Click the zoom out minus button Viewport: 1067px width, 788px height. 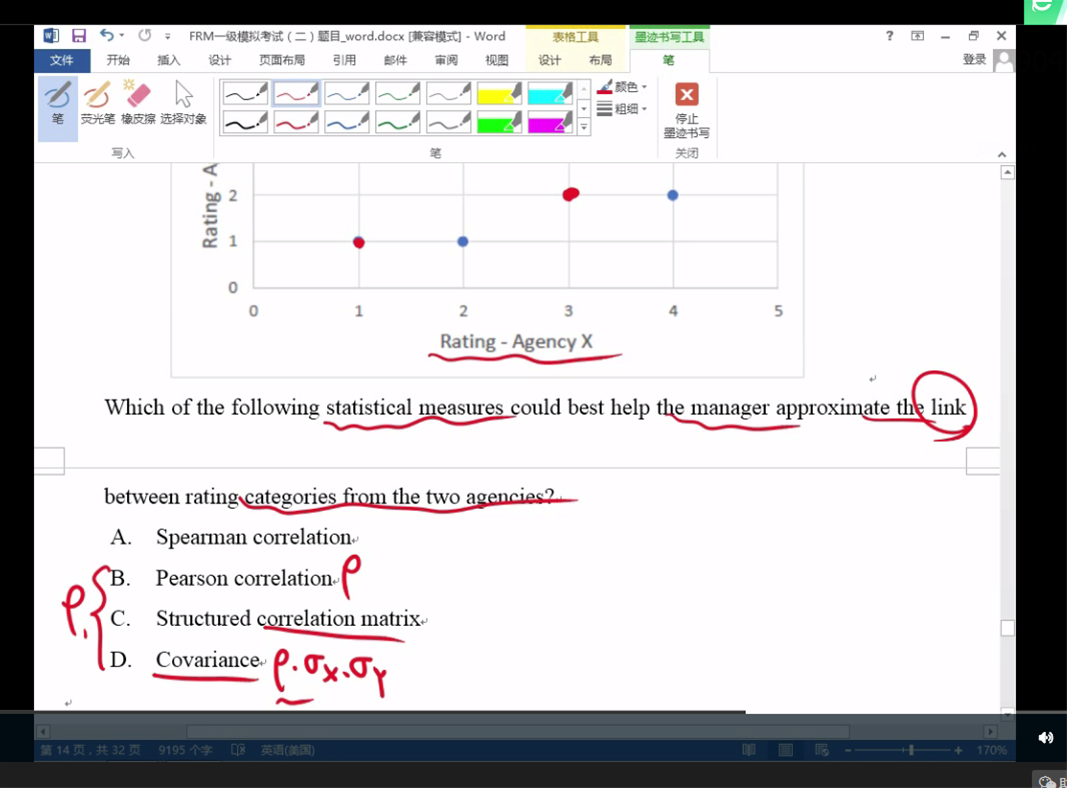tap(848, 750)
